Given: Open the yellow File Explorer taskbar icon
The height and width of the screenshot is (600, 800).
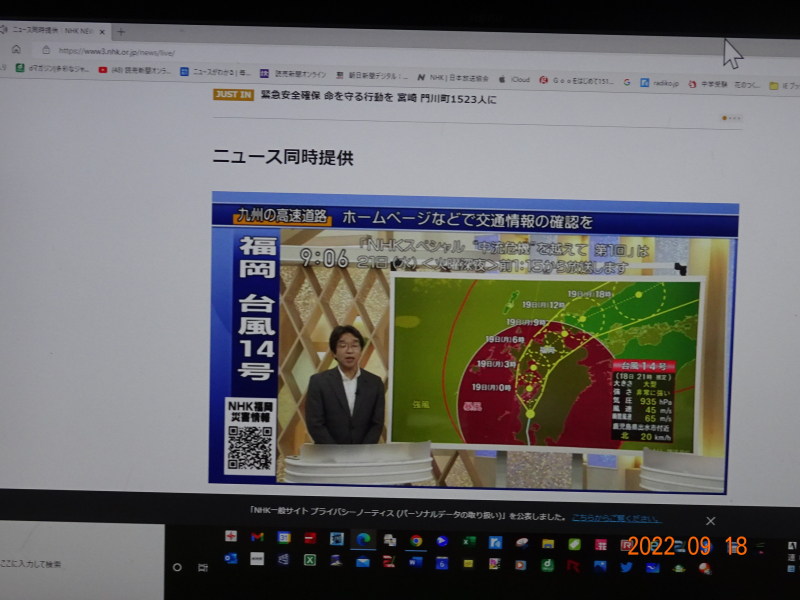Looking at the screenshot, I should [548, 543].
